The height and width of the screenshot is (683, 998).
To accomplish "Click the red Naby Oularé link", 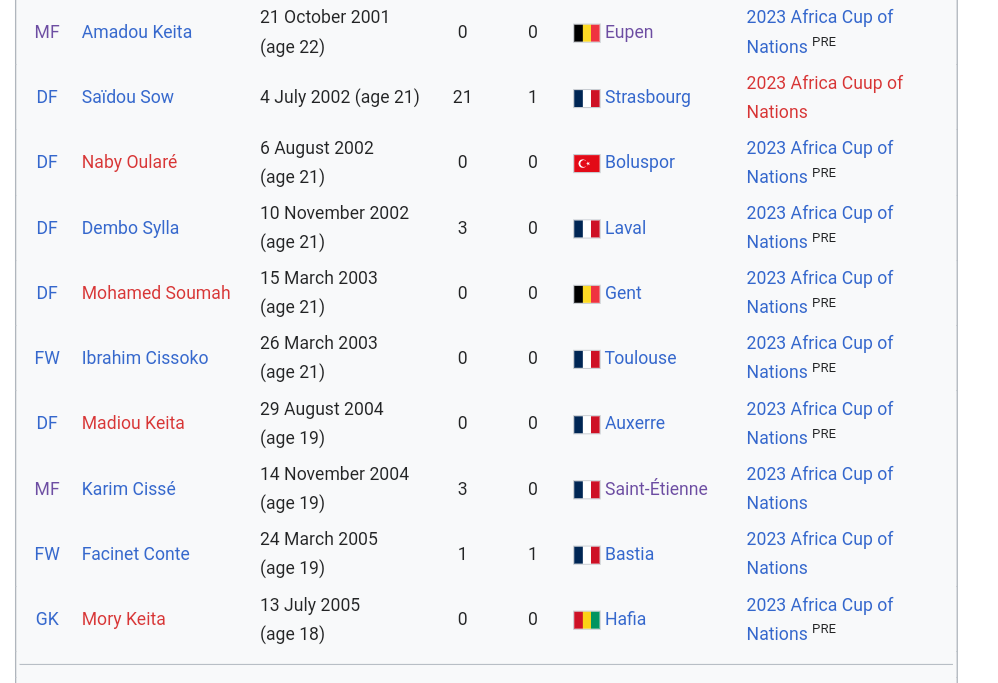I will (129, 162).
